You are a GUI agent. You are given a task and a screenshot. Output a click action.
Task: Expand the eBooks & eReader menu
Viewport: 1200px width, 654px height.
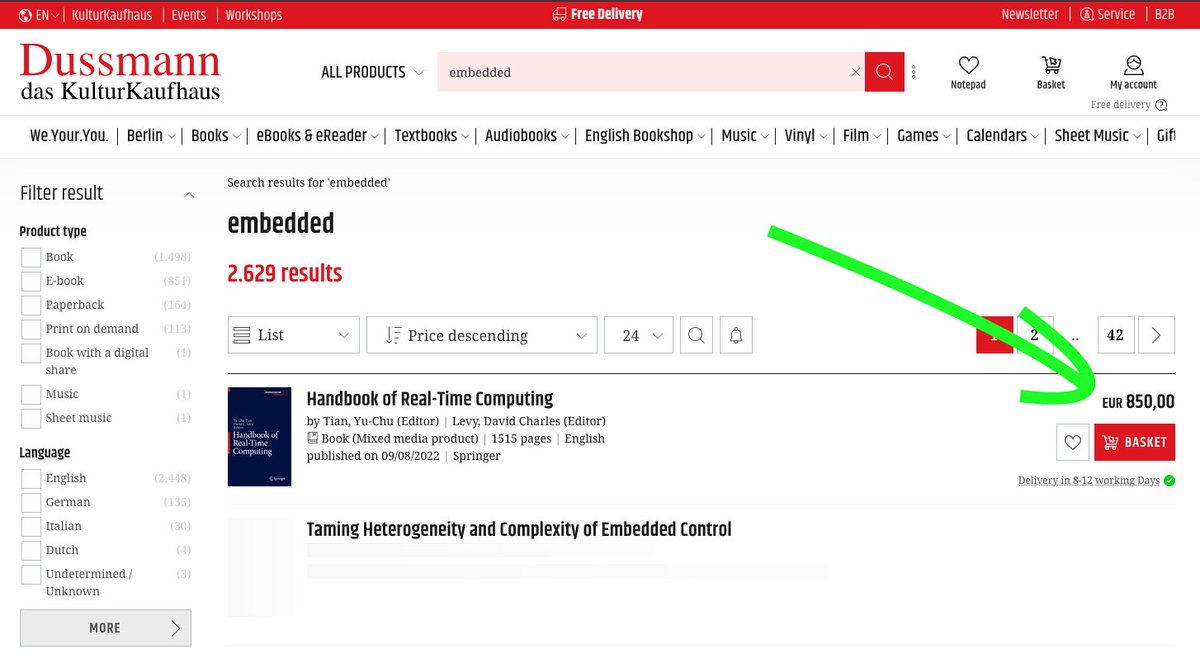pos(318,135)
